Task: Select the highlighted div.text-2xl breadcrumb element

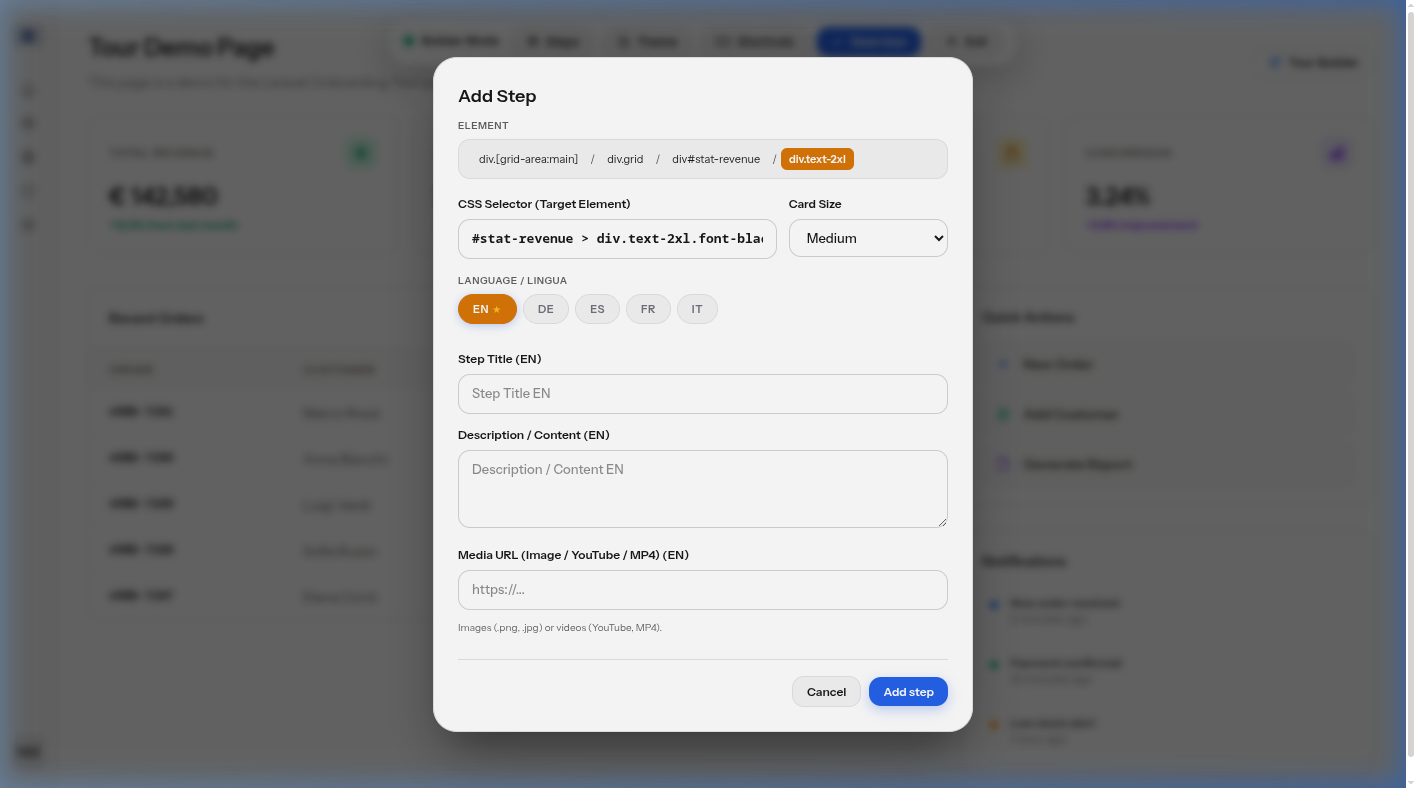Action: 817,159
